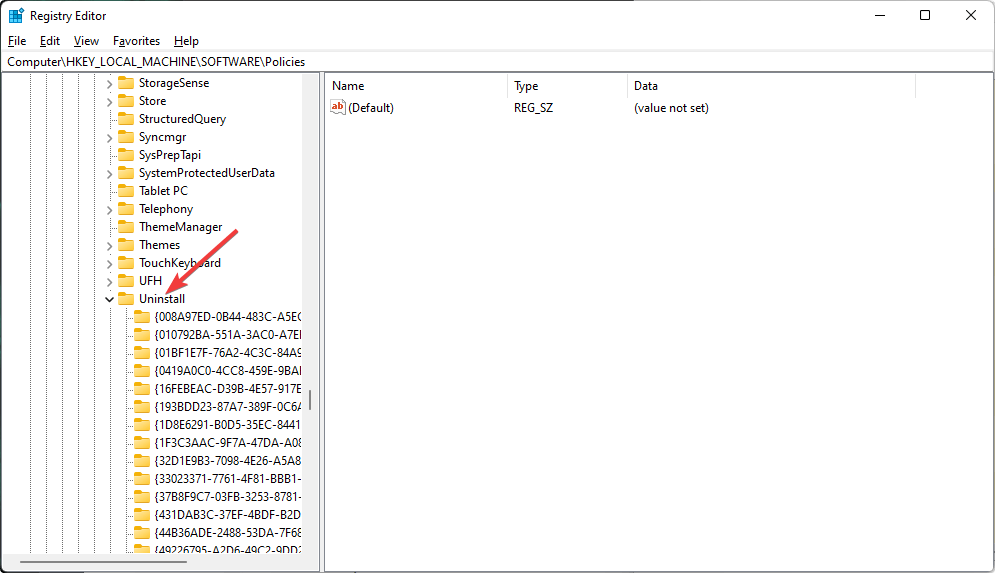The height and width of the screenshot is (573, 995).
Task: Click the SysPrepTapi folder icon
Action: coord(126,155)
